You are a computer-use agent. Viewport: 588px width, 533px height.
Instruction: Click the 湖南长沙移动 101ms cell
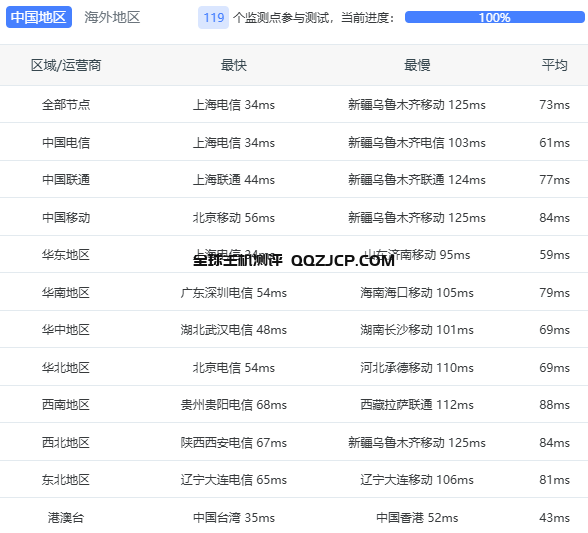[417, 330]
